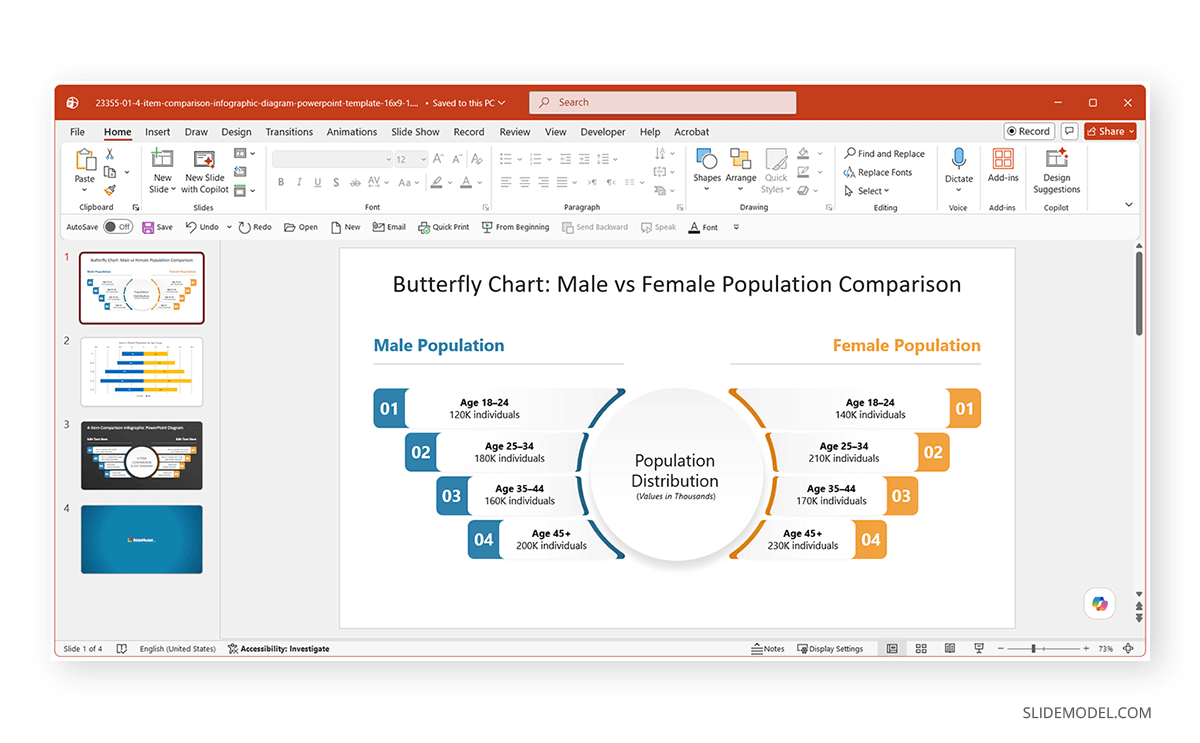This screenshot has height=743, width=1200.
Task: Click Replace Fonts
Action: pos(878,172)
